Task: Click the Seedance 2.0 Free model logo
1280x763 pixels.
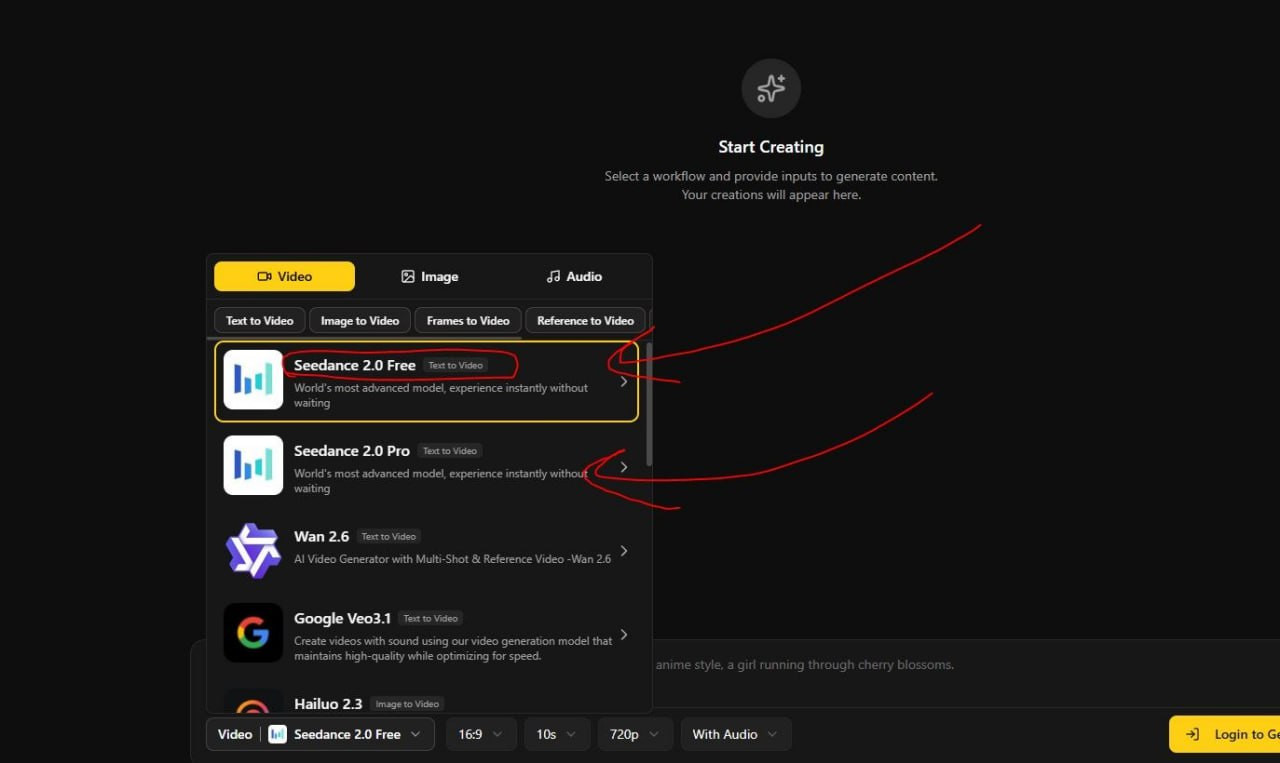Action: coord(253,380)
